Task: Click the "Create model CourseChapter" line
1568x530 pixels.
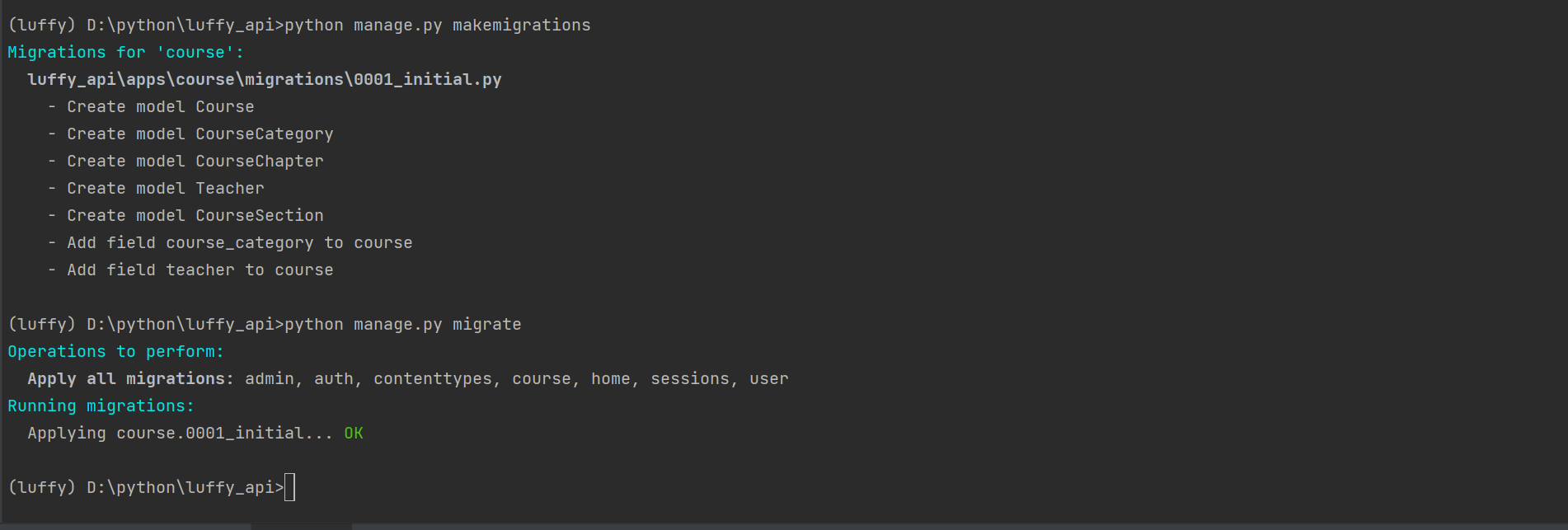Action: pyautogui.click(x=195, y=162)
